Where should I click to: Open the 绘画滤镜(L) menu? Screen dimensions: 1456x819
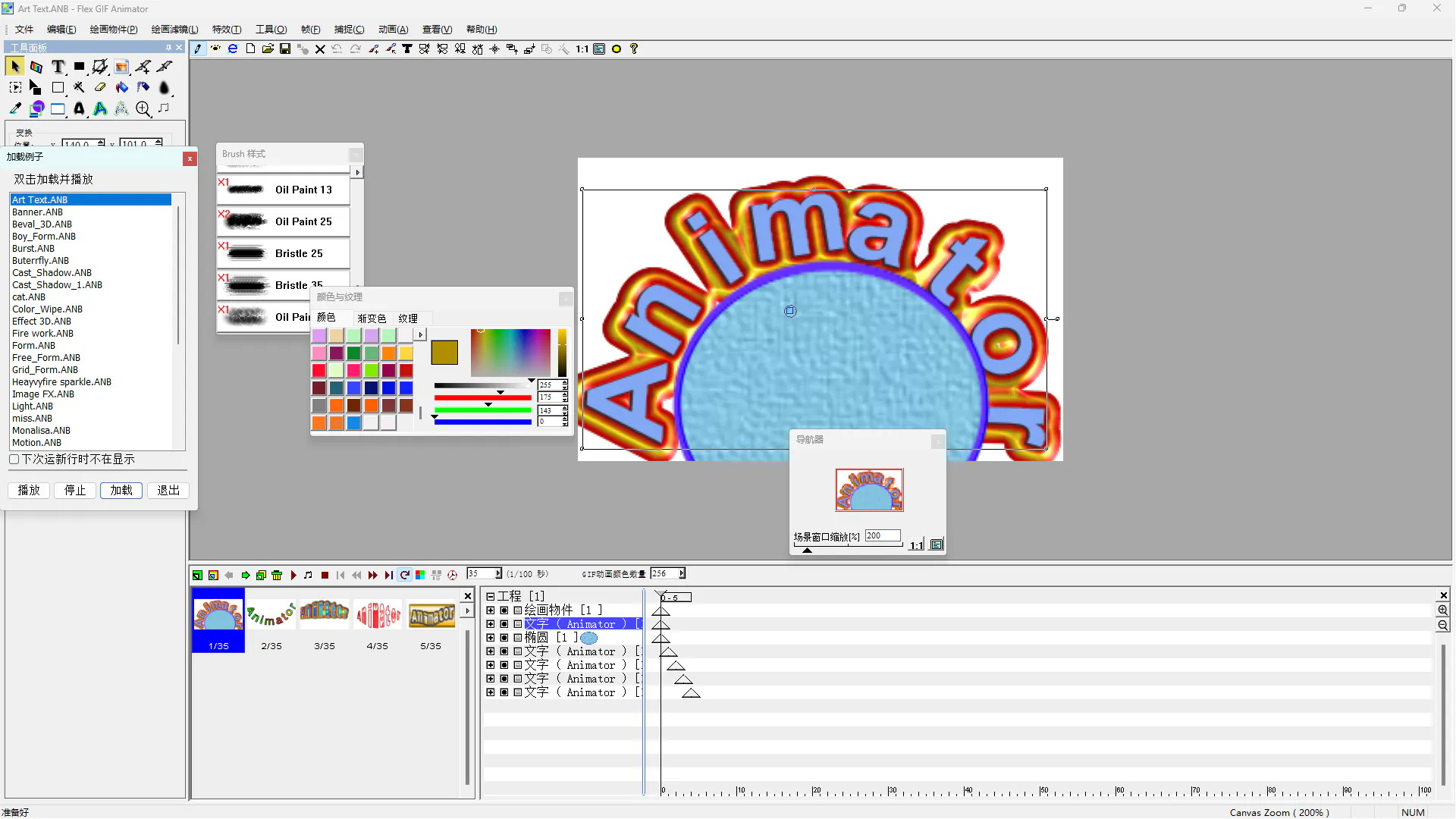click(174, 30)
